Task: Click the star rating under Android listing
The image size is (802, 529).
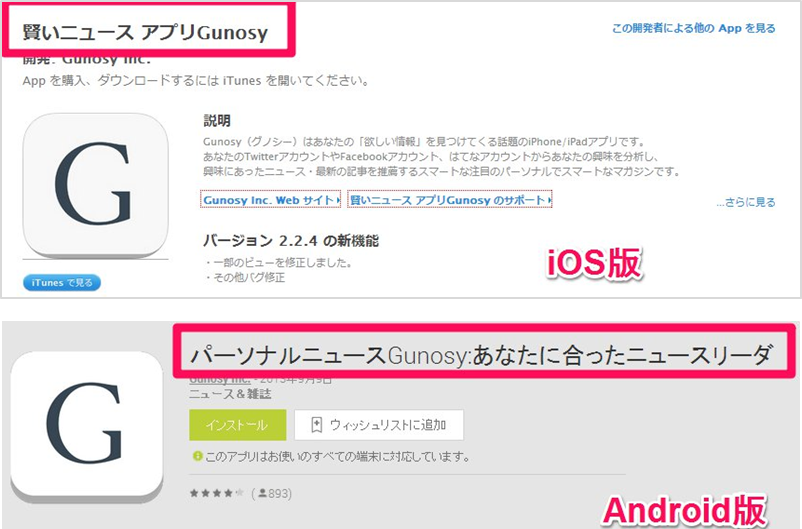Action: [217, 493]
